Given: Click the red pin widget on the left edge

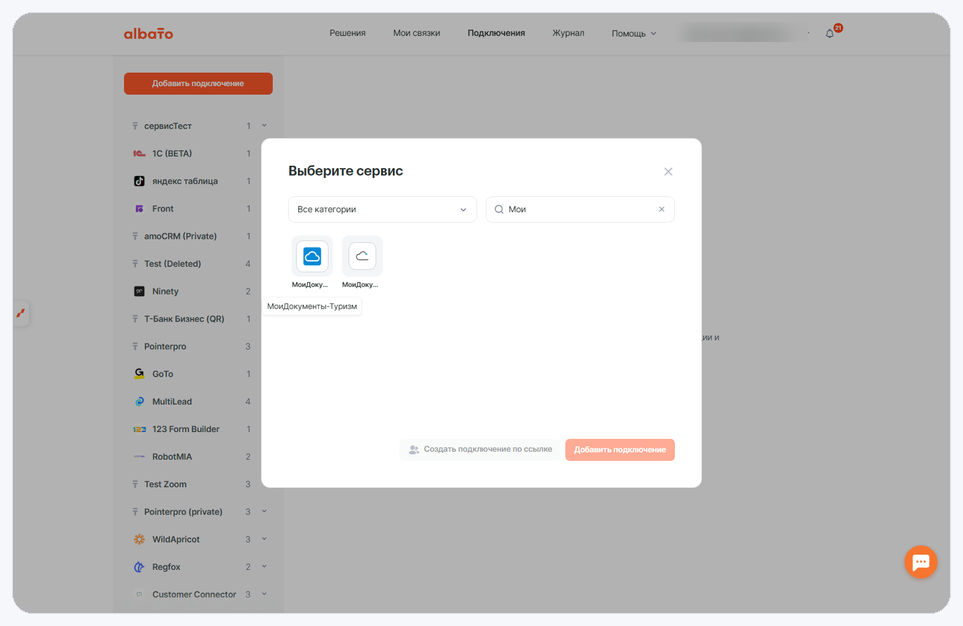Looking at the screenshot, I should 21,313.
